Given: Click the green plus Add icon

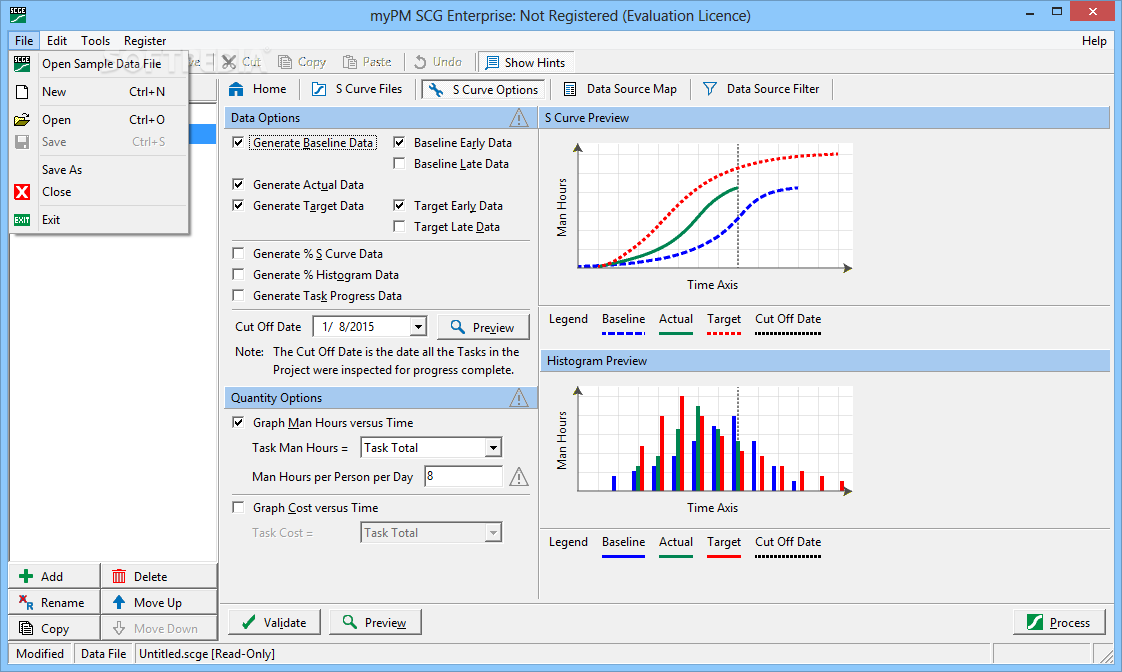Looking at the screenshot, I should point(26,576).
